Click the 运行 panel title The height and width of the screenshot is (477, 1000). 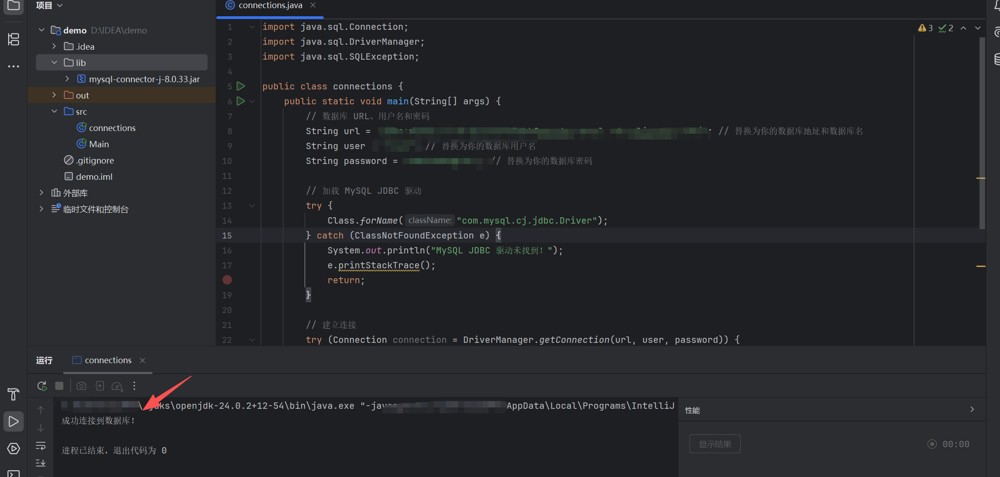coord(44,360)
